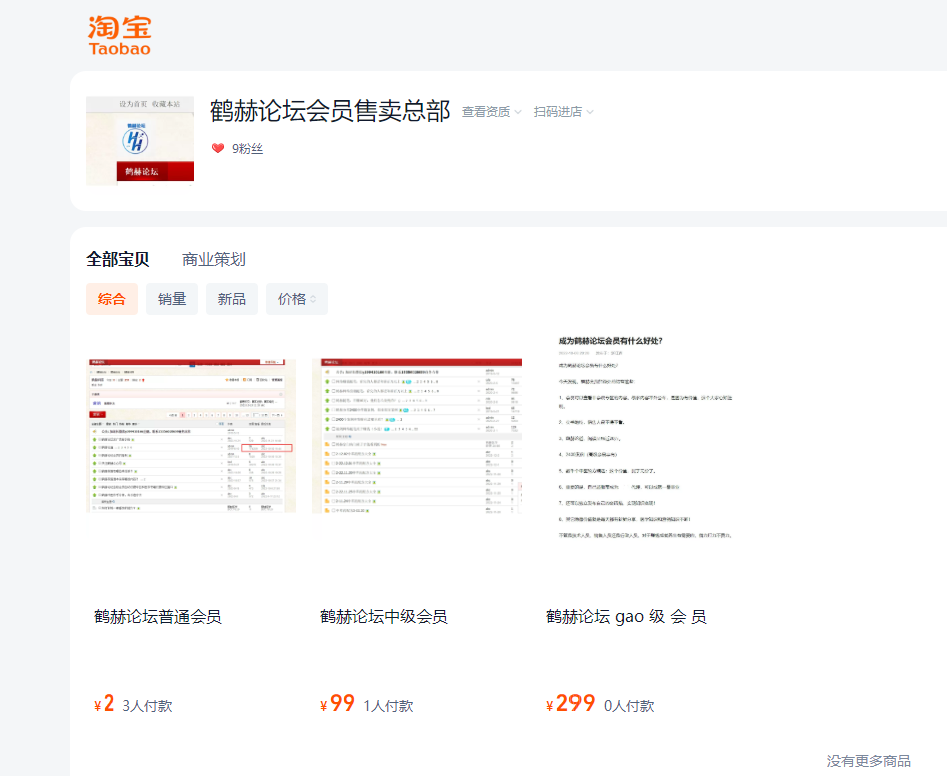
Task: Open the gao 级会员 product image
Action: [643, 440]
